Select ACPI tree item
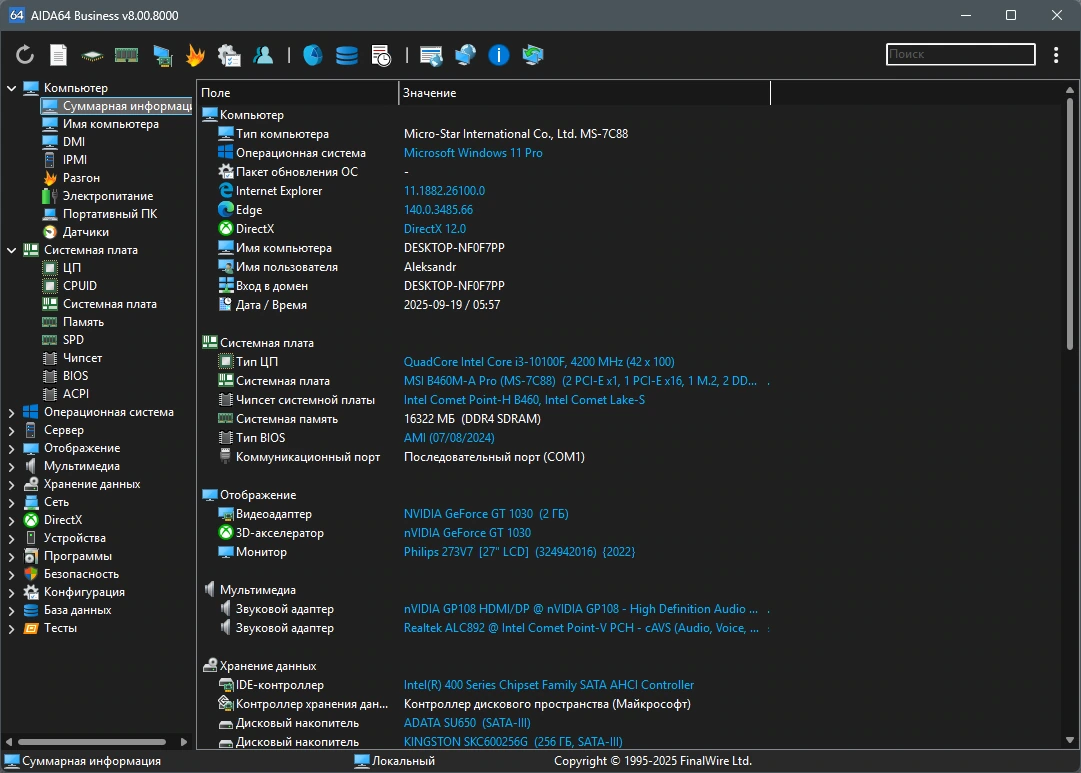This screenshot has height=773, width=1081. [76, 394]
